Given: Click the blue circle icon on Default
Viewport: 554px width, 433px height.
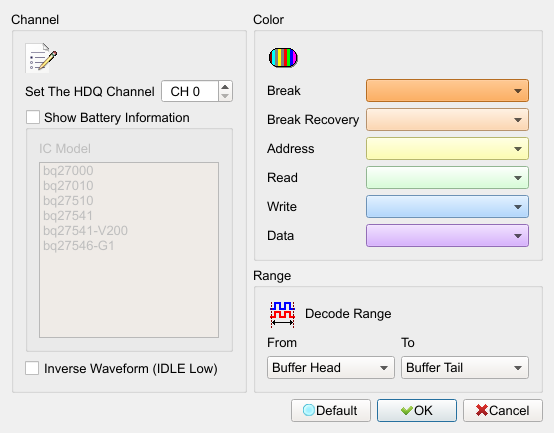Looking at the screenshot, I should click(309, 410).
